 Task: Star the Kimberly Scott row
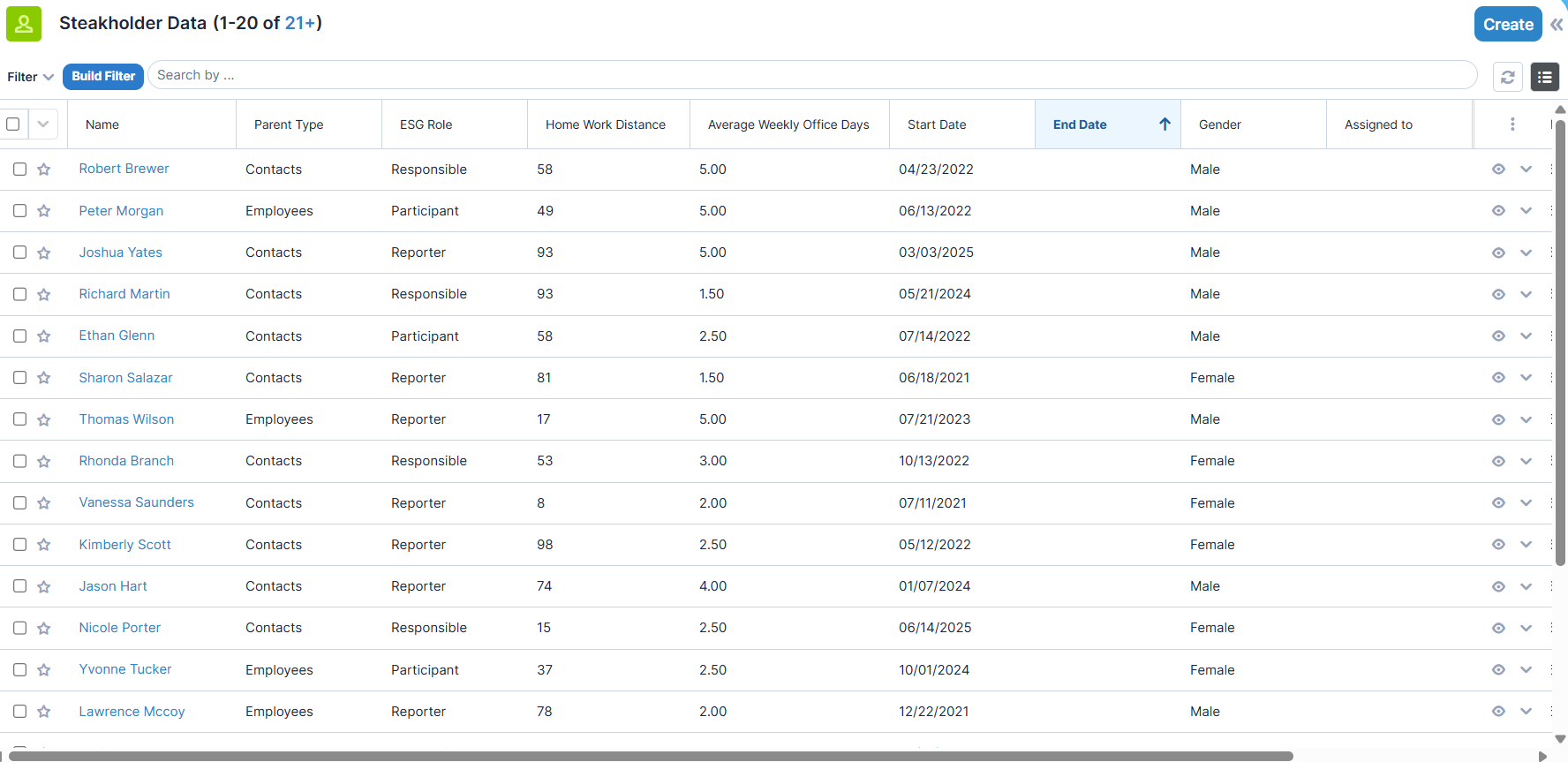pyautogui.click(x=44, y=545)
